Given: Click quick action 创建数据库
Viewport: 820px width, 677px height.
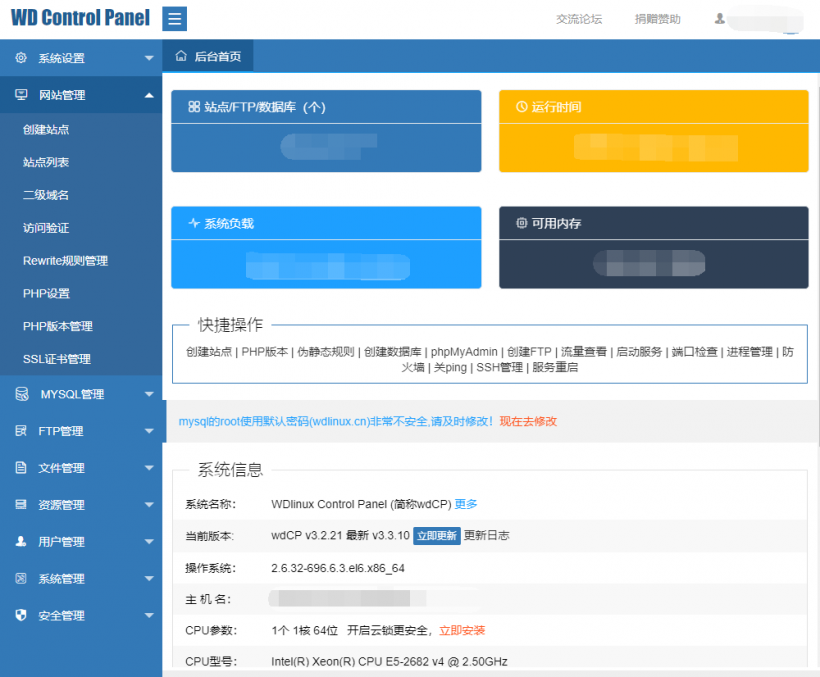Looking at the screenshot, I should [393, 352].
